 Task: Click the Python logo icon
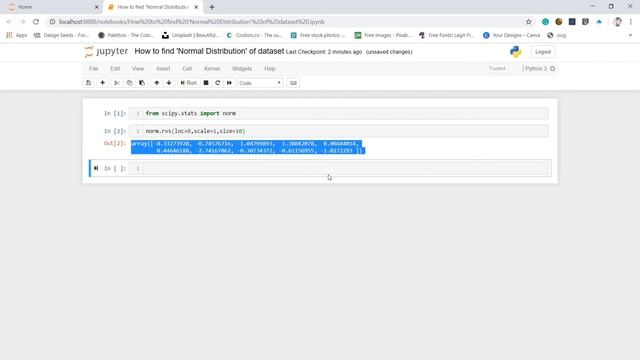pyautogui.click(x=516, y=51)
